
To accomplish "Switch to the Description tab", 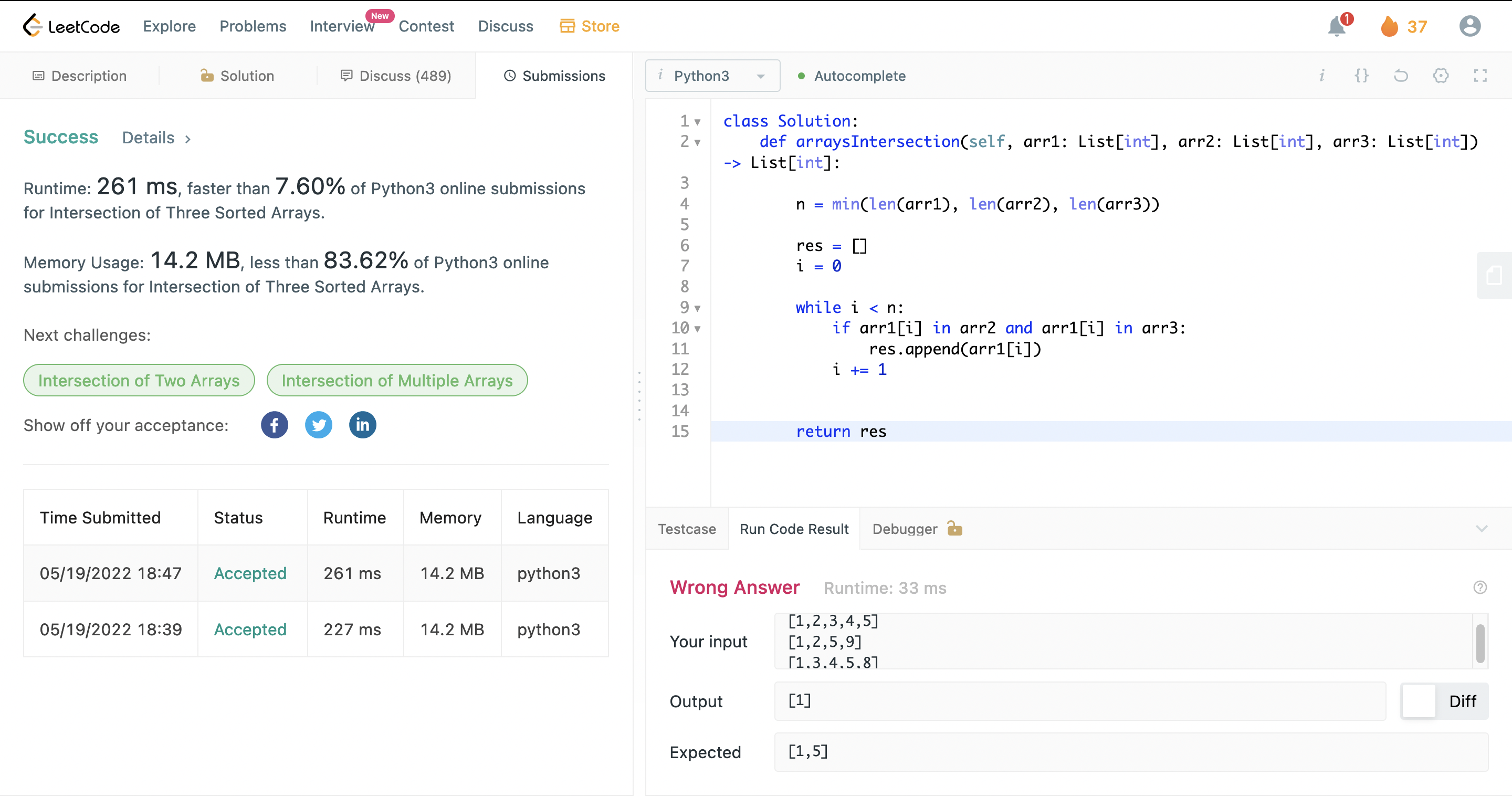I will tap(79, 76).
